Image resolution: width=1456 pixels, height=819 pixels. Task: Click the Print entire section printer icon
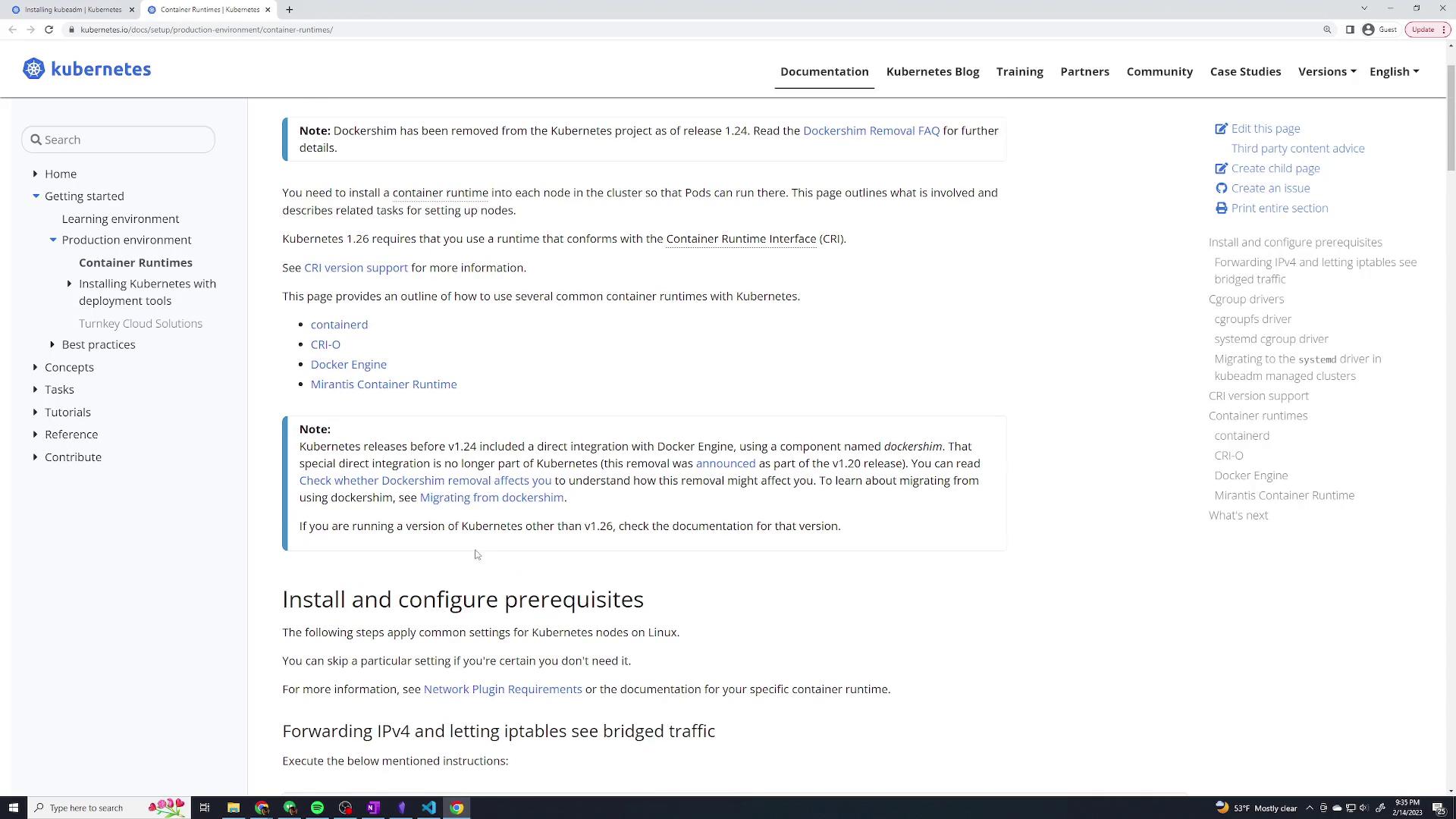(x=1221, y=208)
